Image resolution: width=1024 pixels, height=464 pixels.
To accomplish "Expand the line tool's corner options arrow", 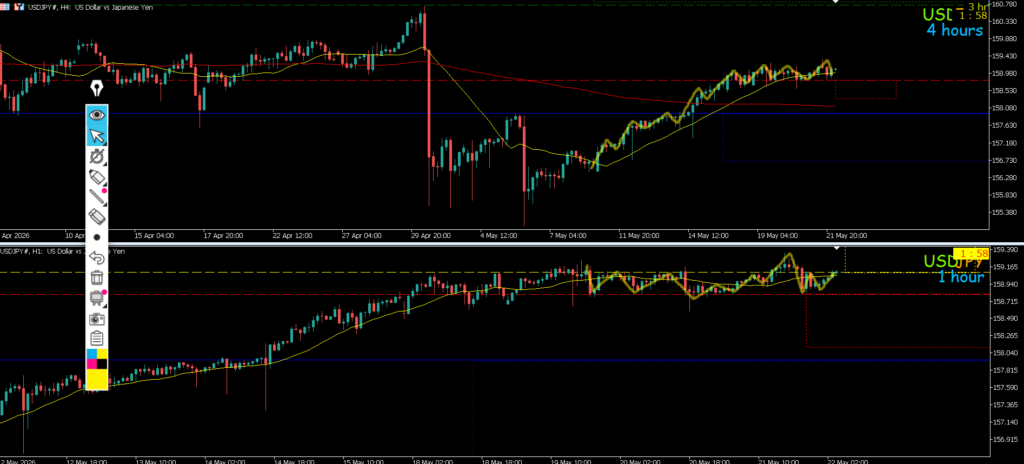I will pyautogui.click(x=104, y=204).
